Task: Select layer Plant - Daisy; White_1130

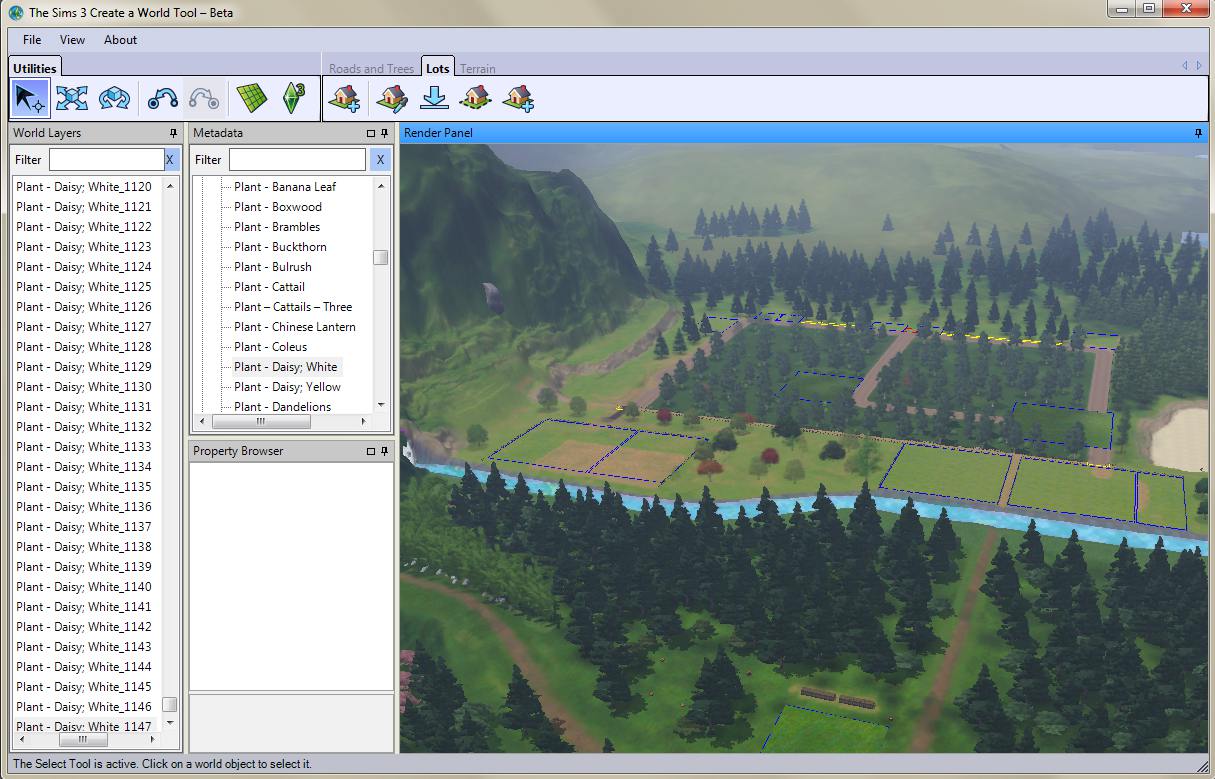Action: [x=84, y=387]
